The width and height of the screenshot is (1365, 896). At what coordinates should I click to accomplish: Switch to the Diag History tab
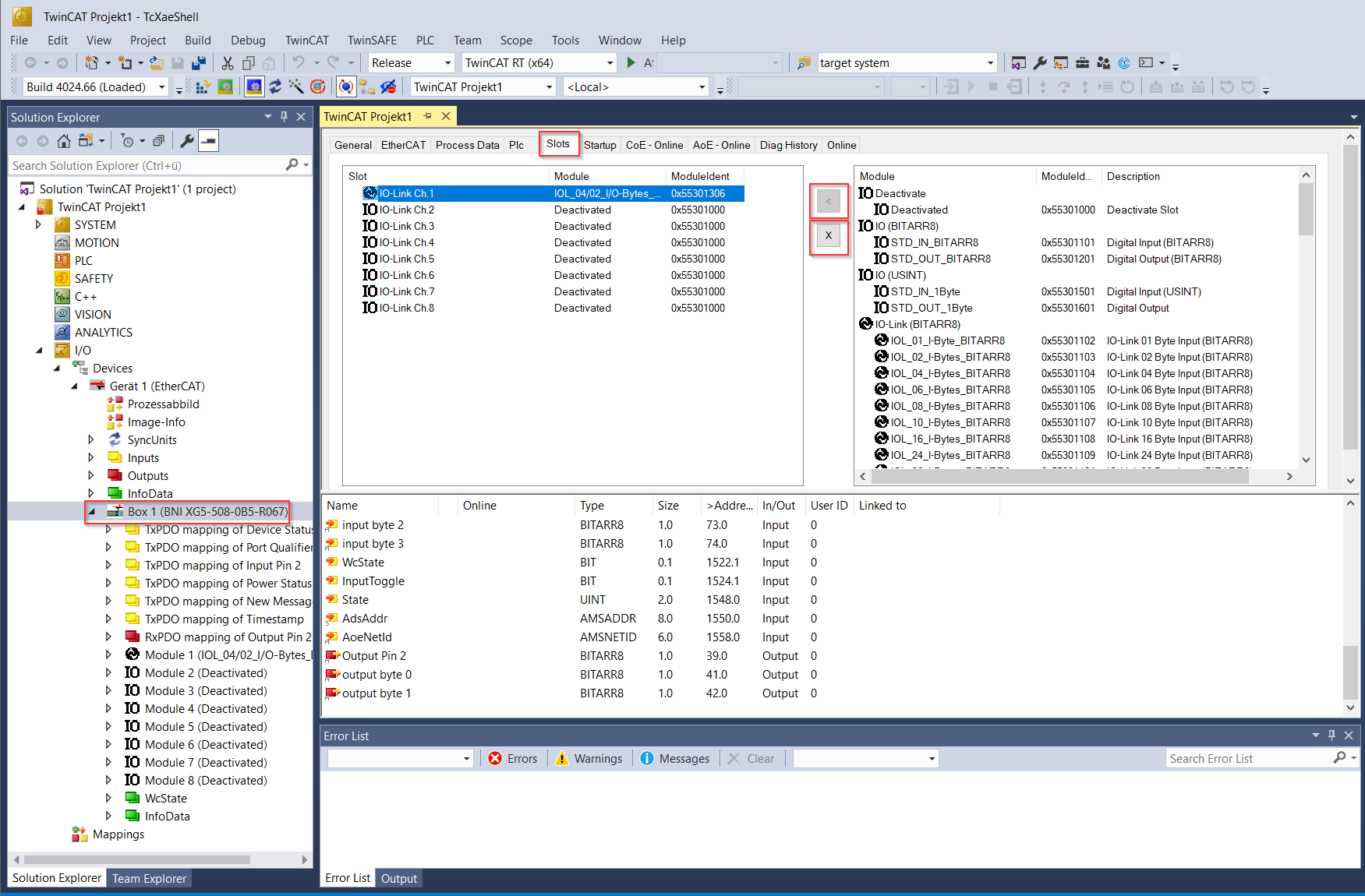pos(788,145)
